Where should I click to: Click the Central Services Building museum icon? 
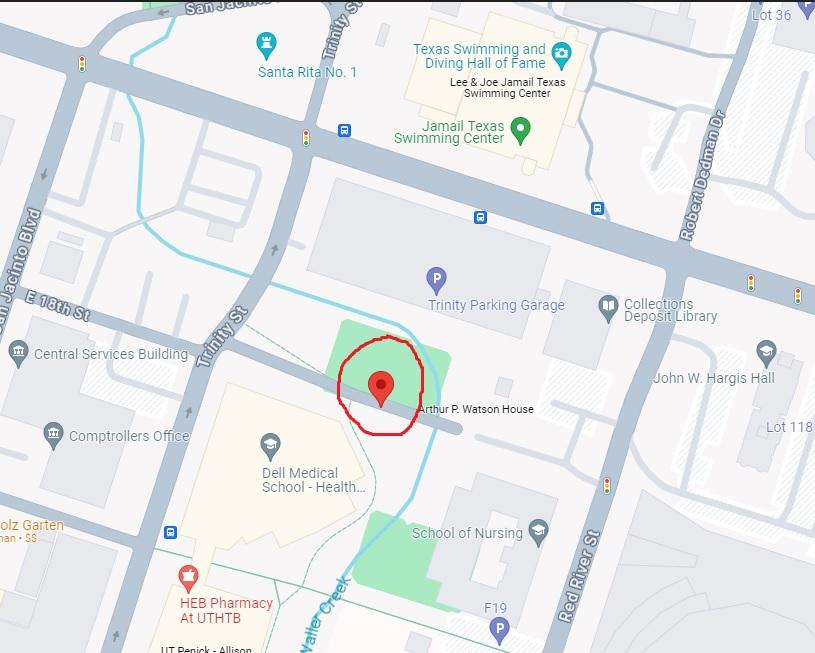point(19,354)
